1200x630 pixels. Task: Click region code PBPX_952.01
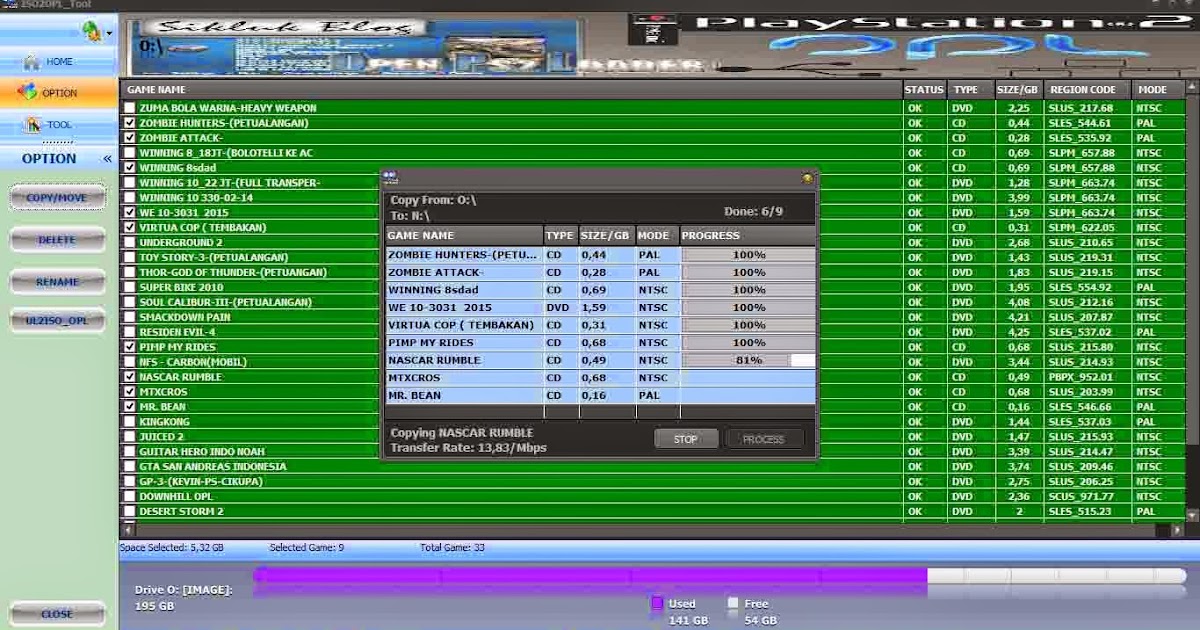1081,377
